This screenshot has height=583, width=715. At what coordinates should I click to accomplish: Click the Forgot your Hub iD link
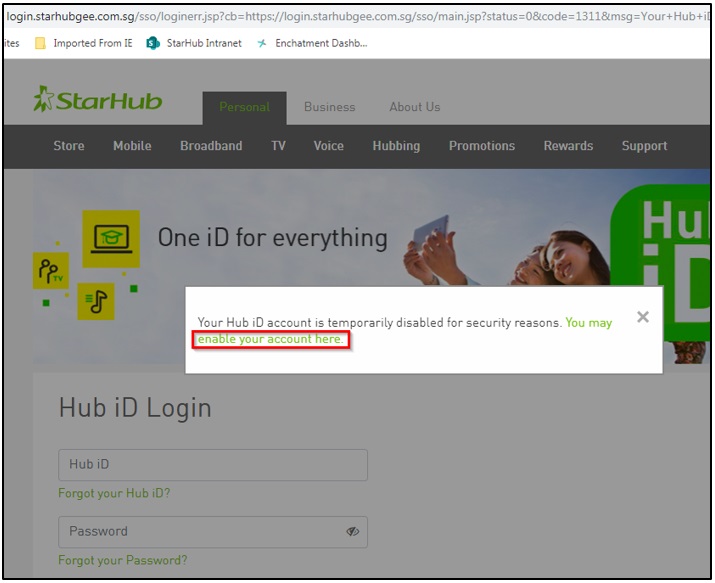pyautogui.click(x=114, y=494)
